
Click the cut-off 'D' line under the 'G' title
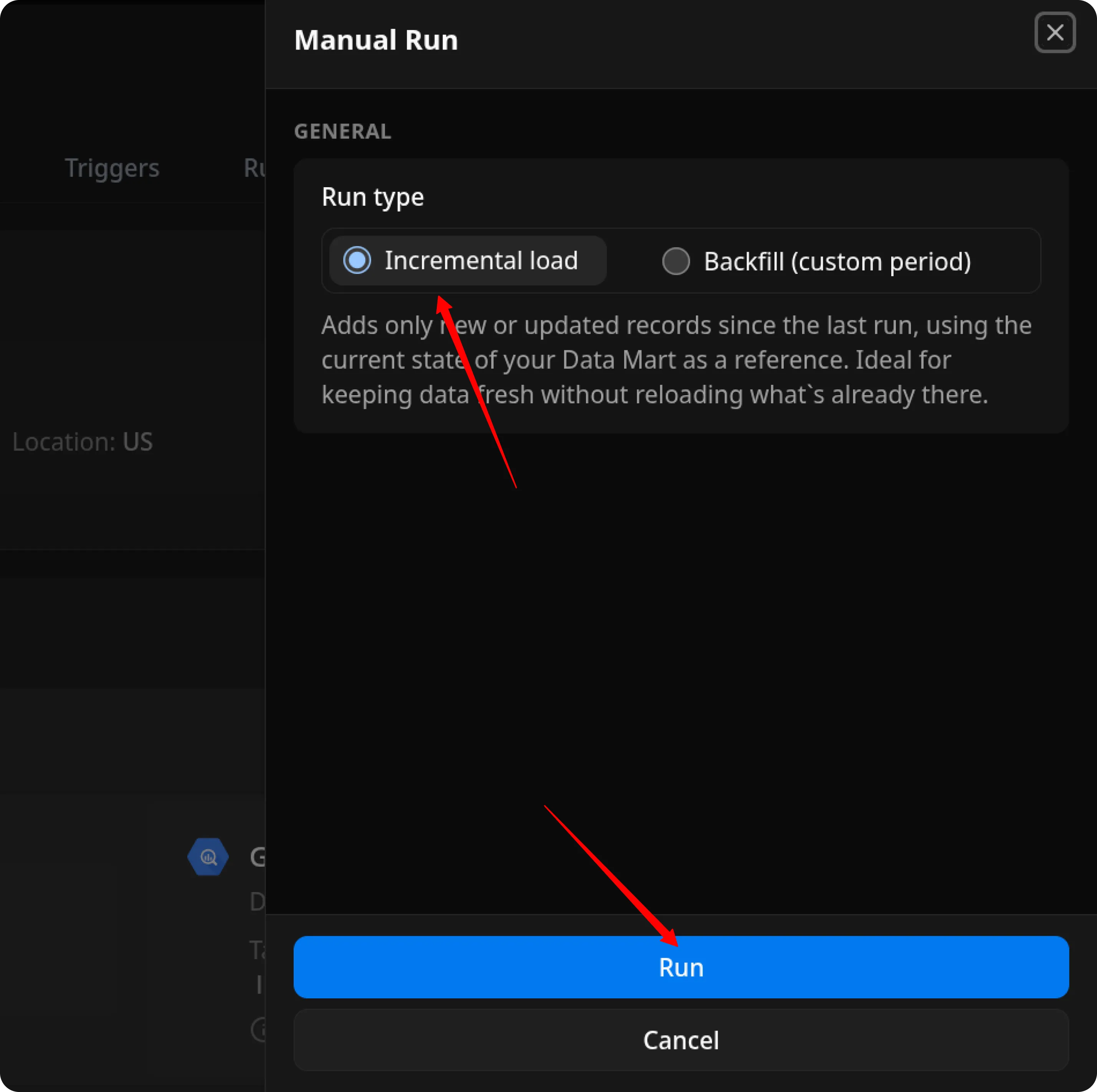click(257, 901)
